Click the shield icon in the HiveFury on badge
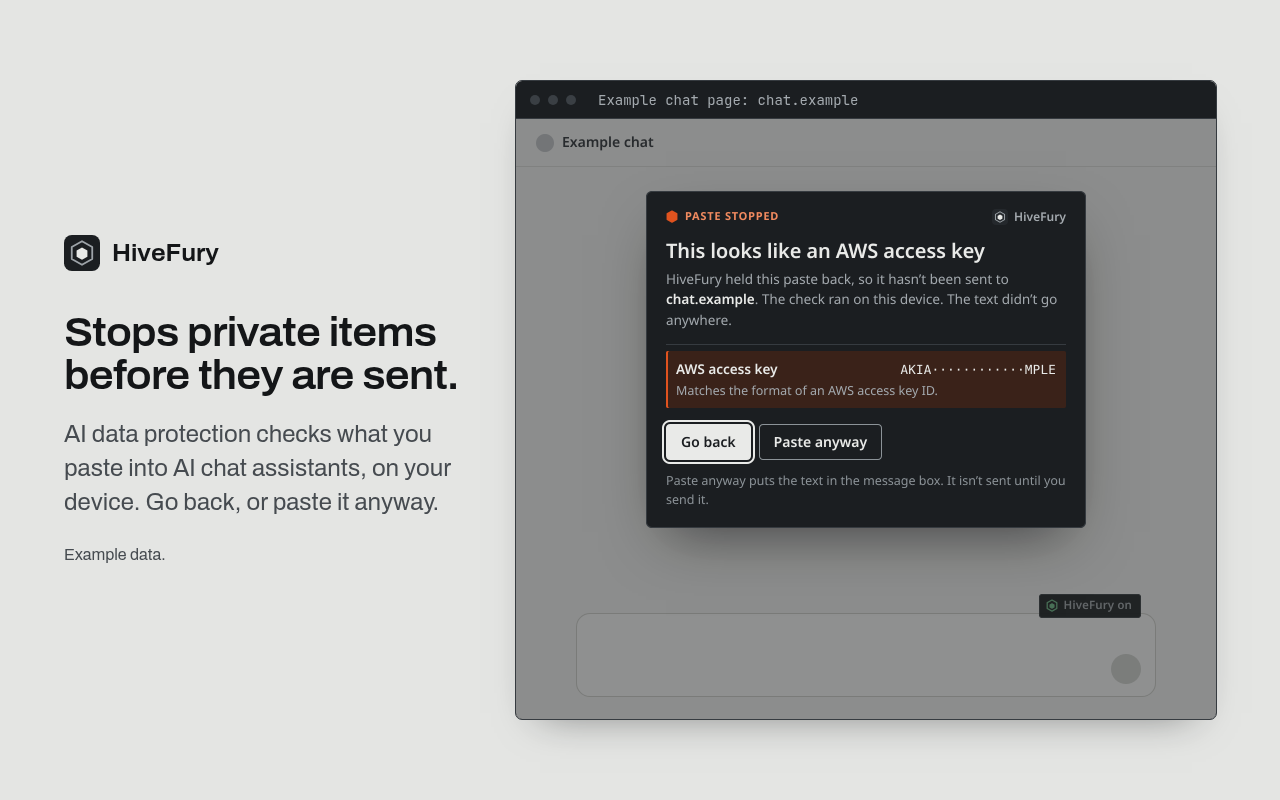Screen dimensions: 1280x800 1052,605
